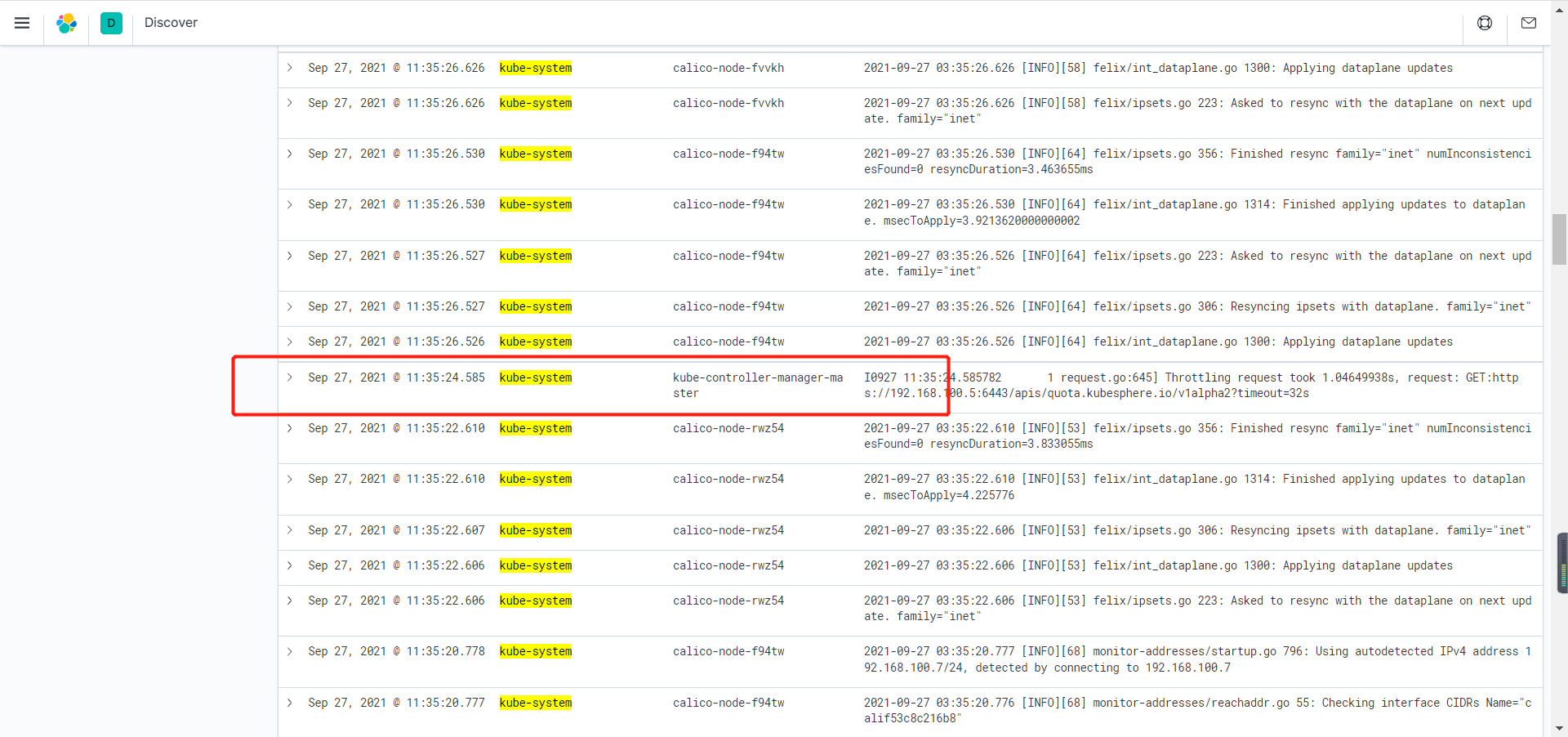Click the Discover breadcrumb
The width and height of the screenshot is (1568, 737).
pos(171,23)
